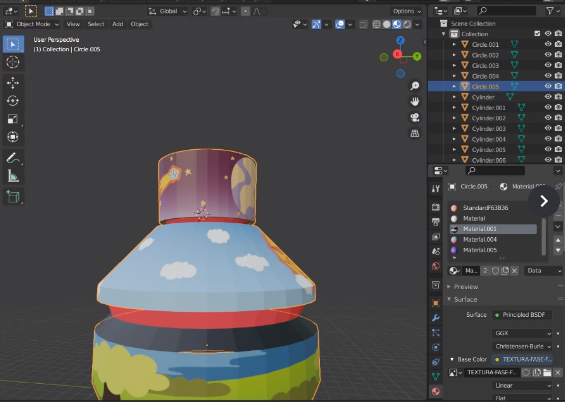Toggle visibility of the Cylinder object
The height and width of the screenshot is (402, 565).
[x=548, y=97]
